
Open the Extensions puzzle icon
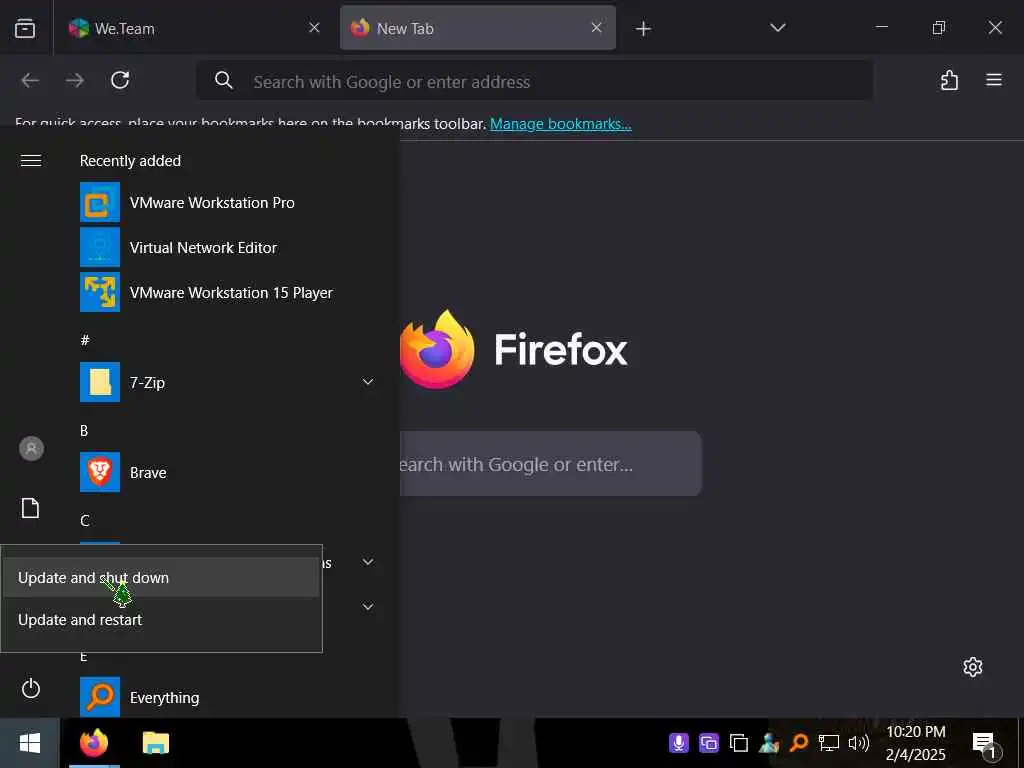pos(949,80)
